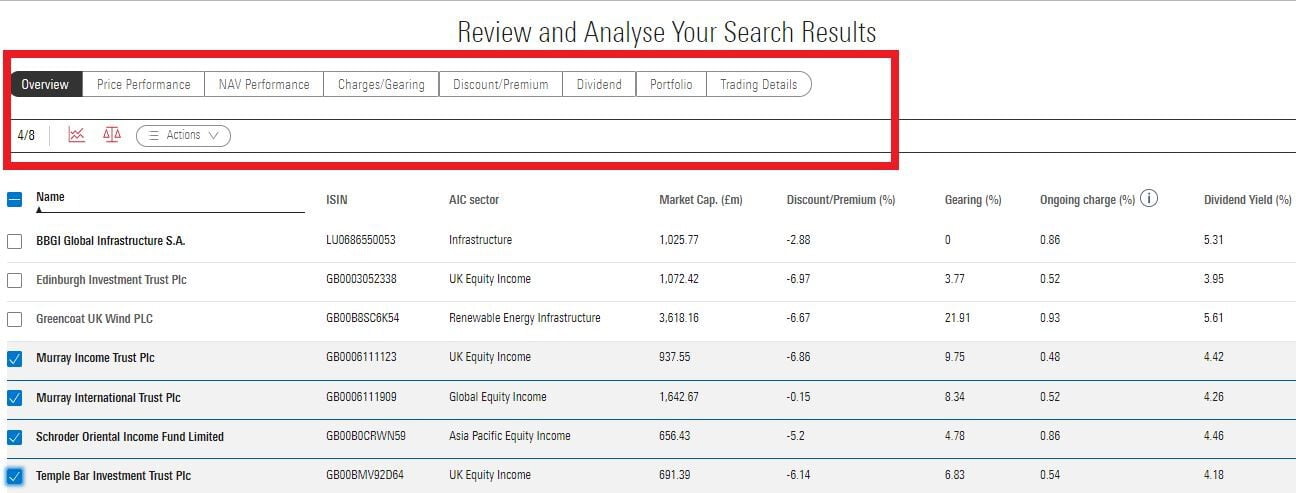Open Edinburgh Investment Trust Plc link
The image size is (1296, 493).
click(111, 280)
